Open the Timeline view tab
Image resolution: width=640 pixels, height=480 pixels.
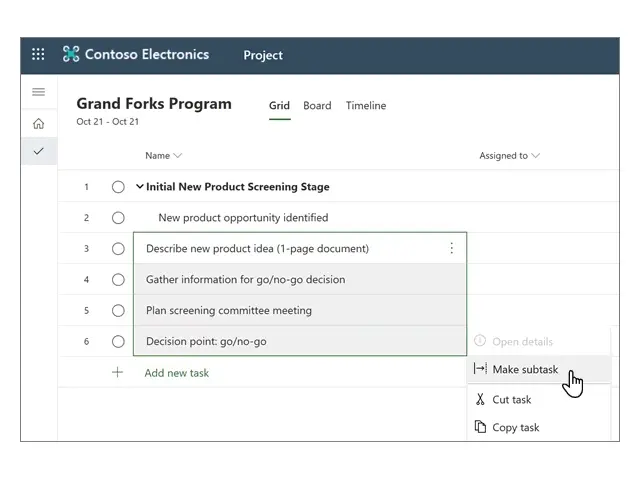[365, 106]
